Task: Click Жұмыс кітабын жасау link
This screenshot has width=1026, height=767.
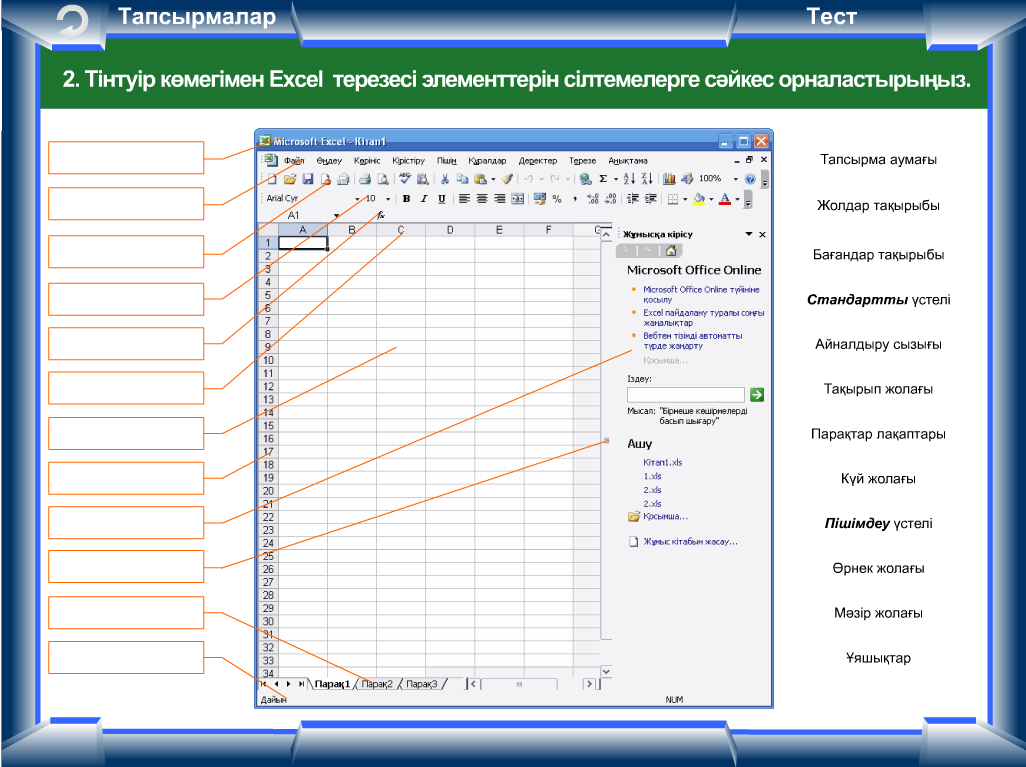Action: [x=690, y=542]
